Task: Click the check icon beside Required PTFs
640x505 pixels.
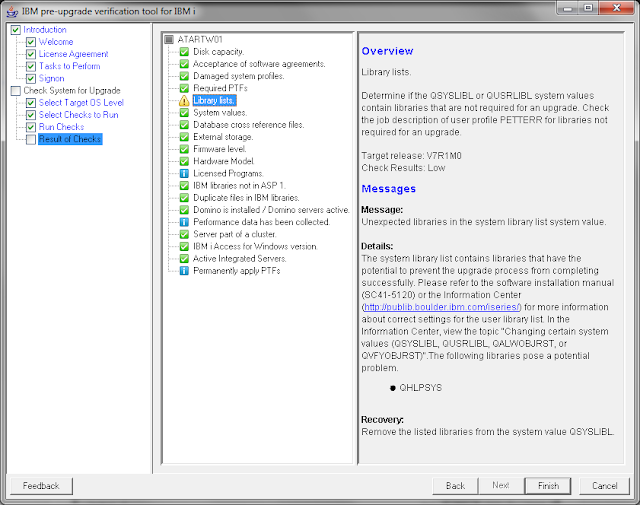Action: (184, 88)
